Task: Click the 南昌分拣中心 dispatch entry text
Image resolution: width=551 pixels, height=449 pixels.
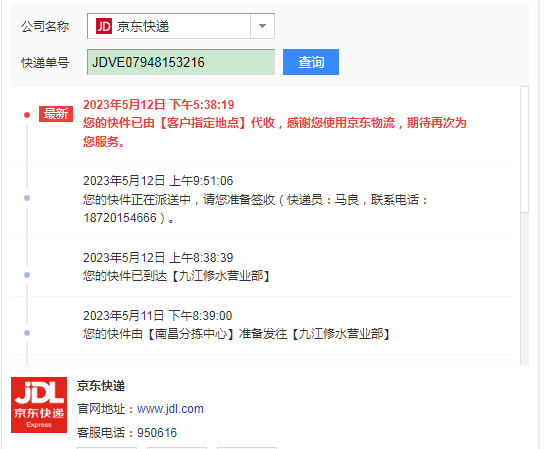Action: click(x=236, y=333)
